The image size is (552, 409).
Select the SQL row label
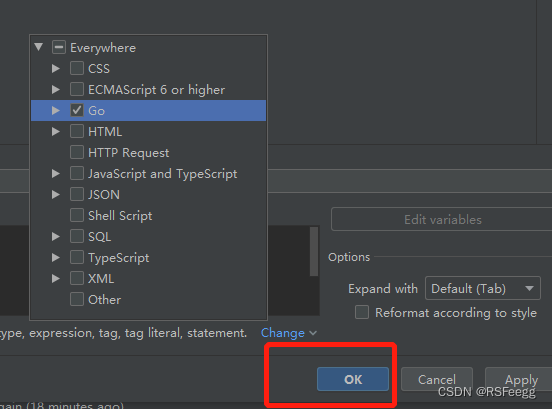[x=100, y=237]
